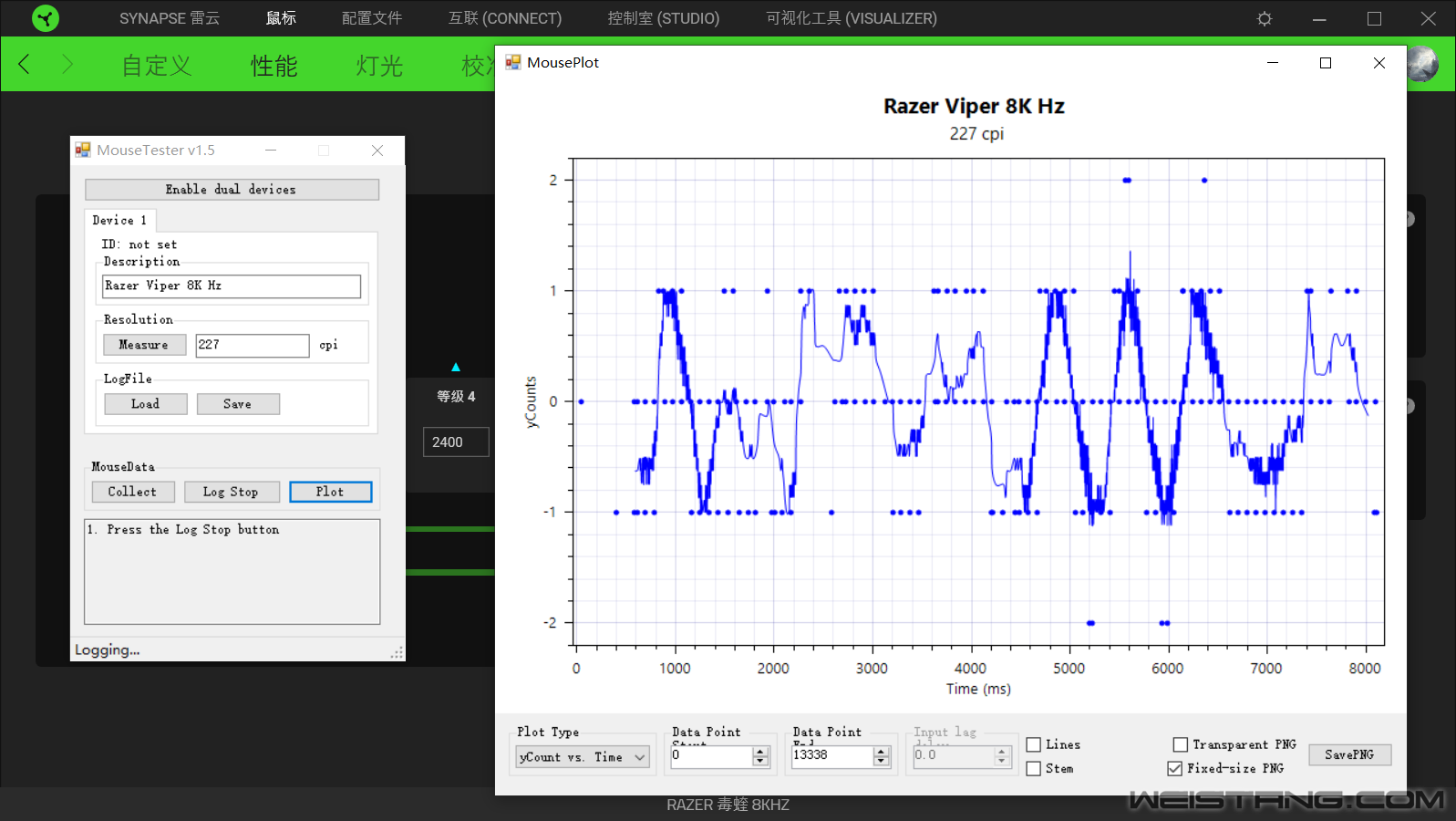Click Data Point Start input field

[712, 755]
